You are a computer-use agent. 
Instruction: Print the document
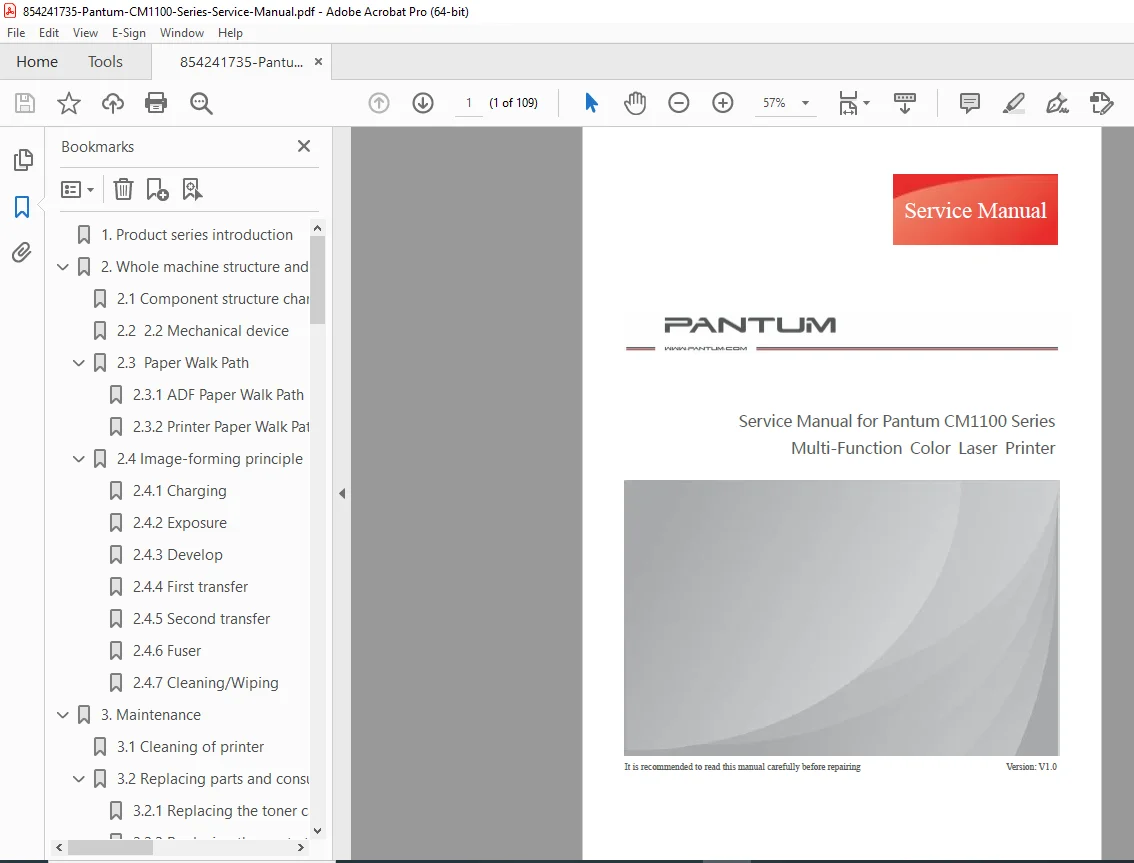[x=156, y=103]
